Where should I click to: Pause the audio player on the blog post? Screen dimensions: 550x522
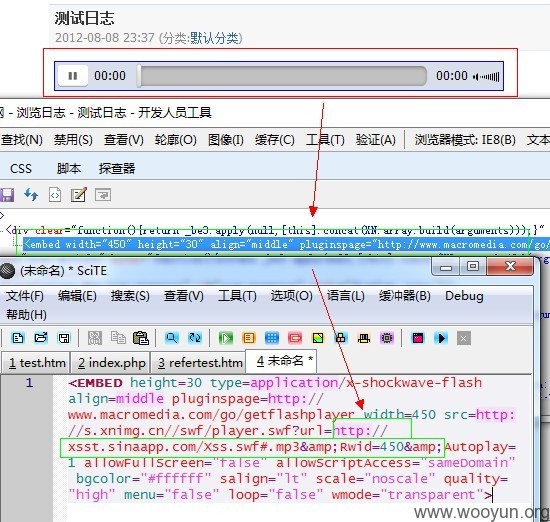(x=73, y=76)
